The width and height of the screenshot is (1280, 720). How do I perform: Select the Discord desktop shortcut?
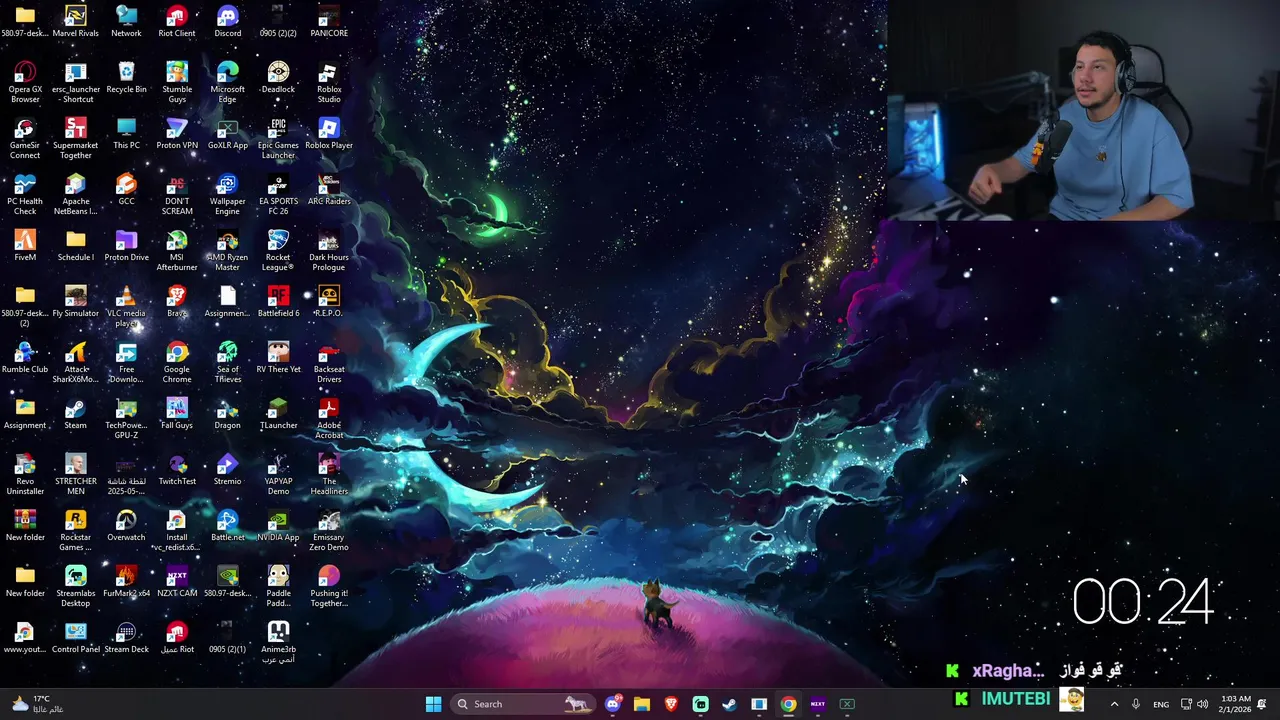(227, 21)
